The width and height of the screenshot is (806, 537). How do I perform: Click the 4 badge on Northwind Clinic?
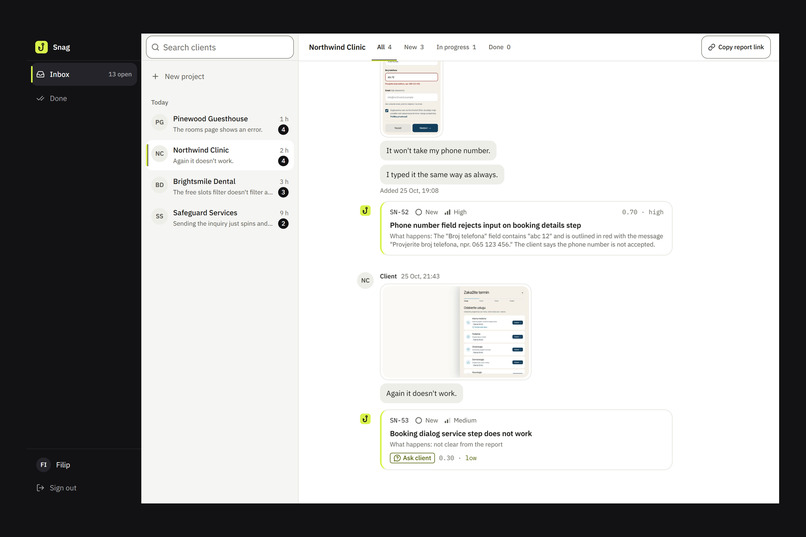tap(283, 161)
